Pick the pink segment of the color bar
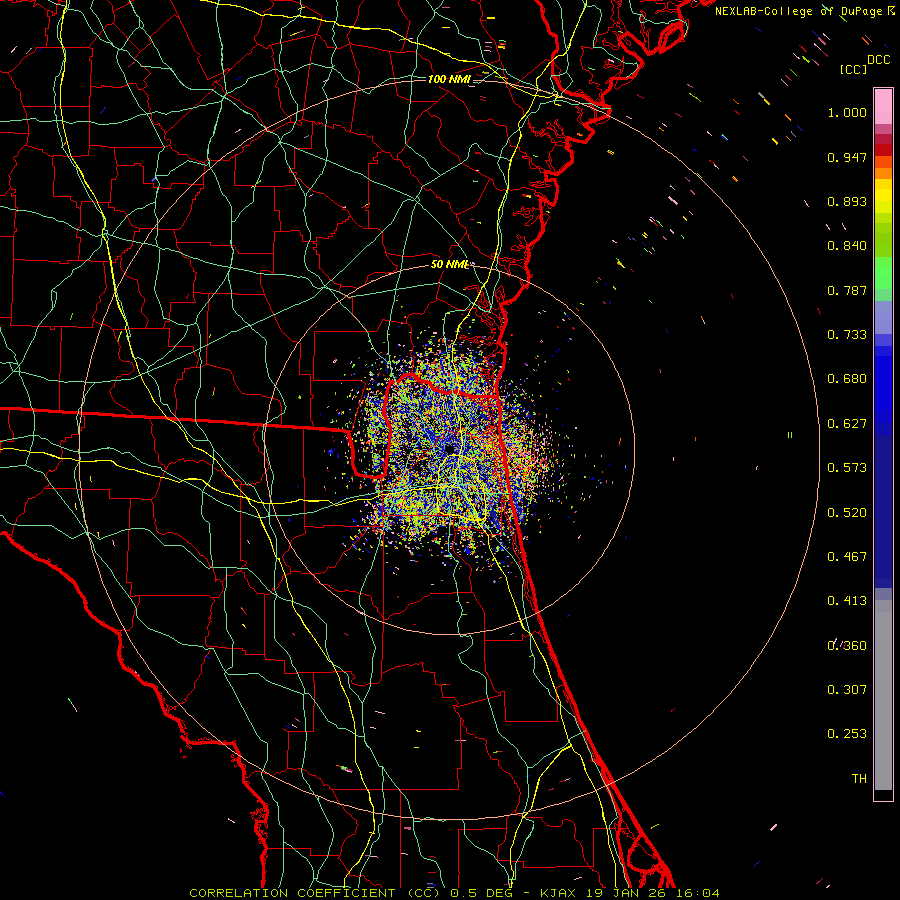The image size is (900, 900). click(883, 106)
